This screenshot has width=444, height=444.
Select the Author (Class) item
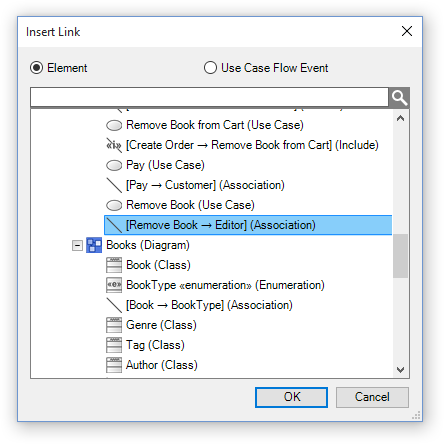[162, 365]
